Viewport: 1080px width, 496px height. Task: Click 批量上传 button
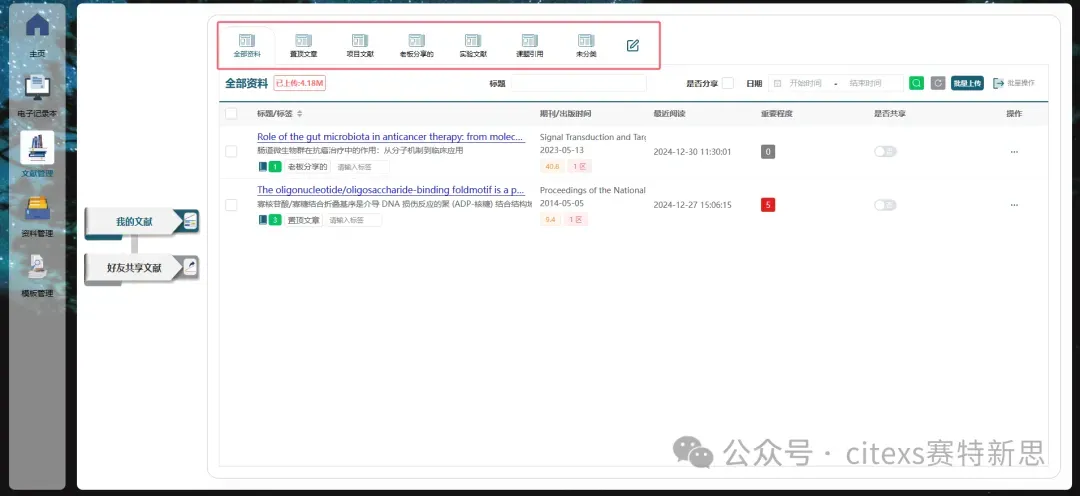click(x=967, y=83)
